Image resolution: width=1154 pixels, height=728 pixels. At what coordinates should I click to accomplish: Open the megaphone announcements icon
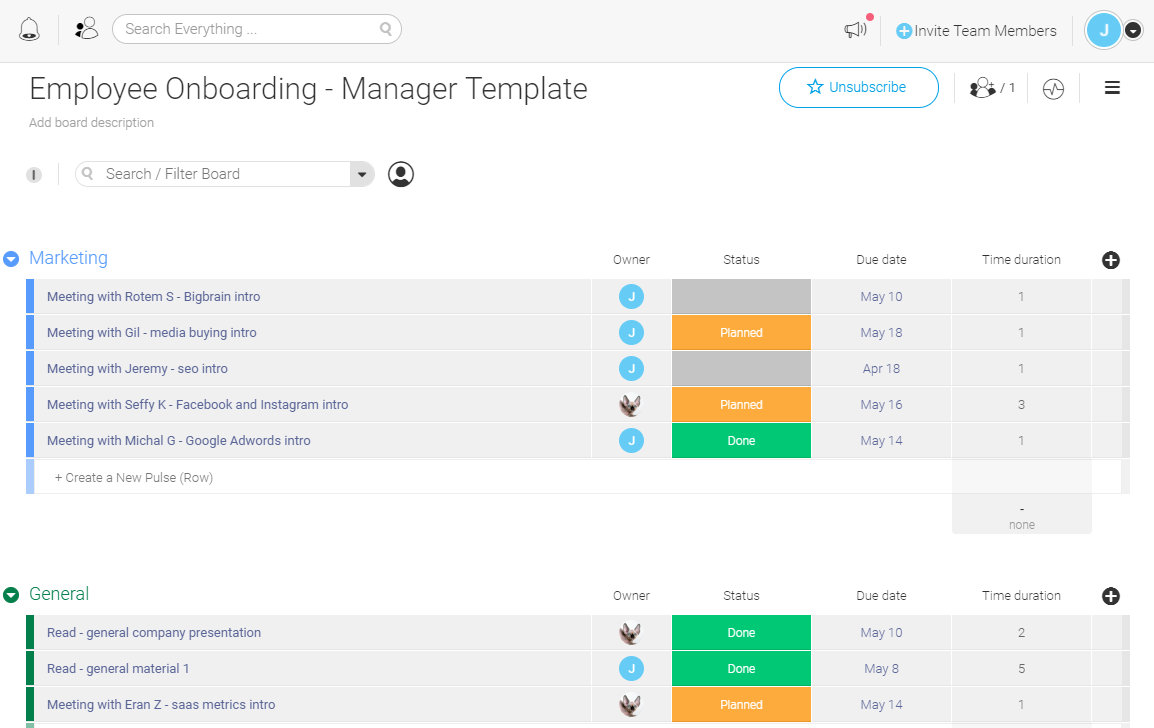pyautogui.click(x=855, y=30)
